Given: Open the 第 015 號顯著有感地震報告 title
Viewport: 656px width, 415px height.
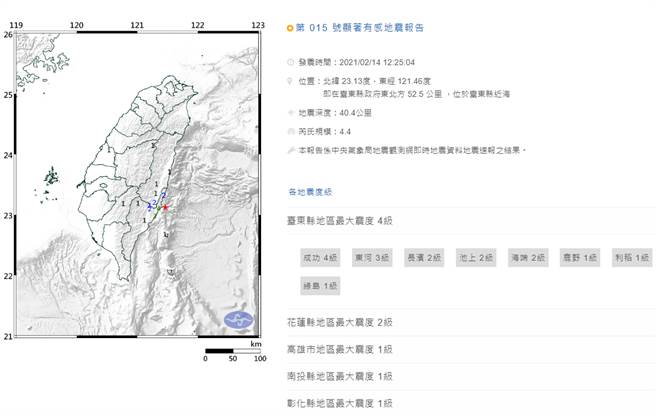Looking at the screenshot, I should coord(360,28).
